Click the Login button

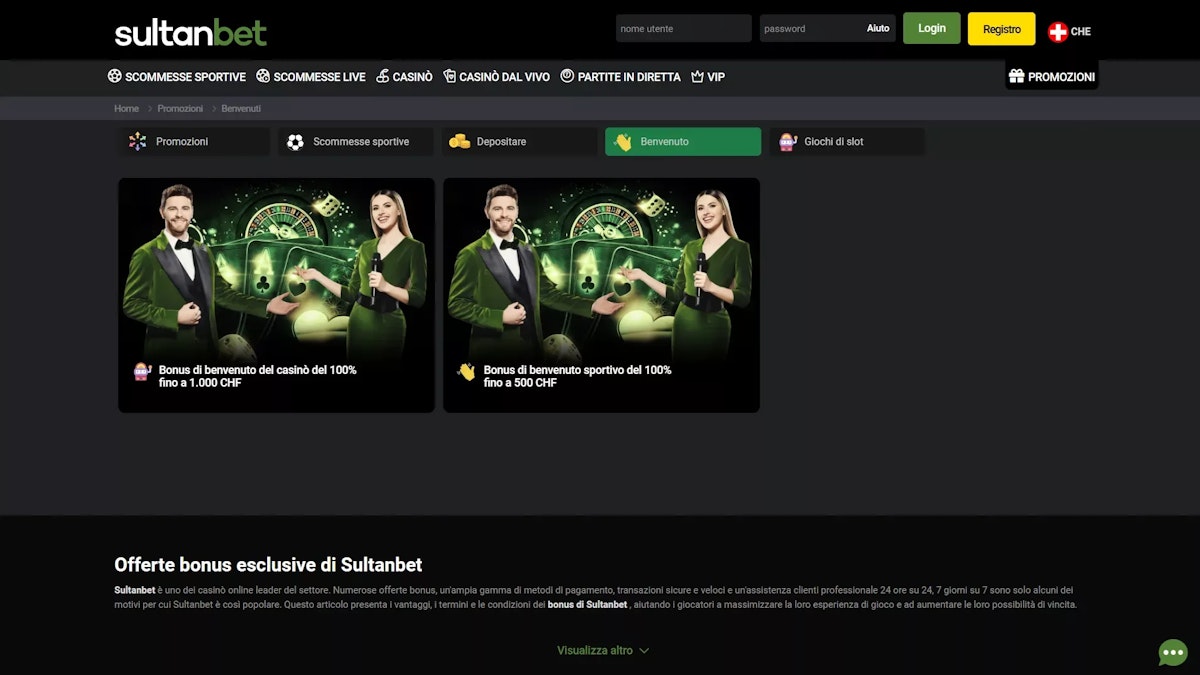tap(932, 28)
